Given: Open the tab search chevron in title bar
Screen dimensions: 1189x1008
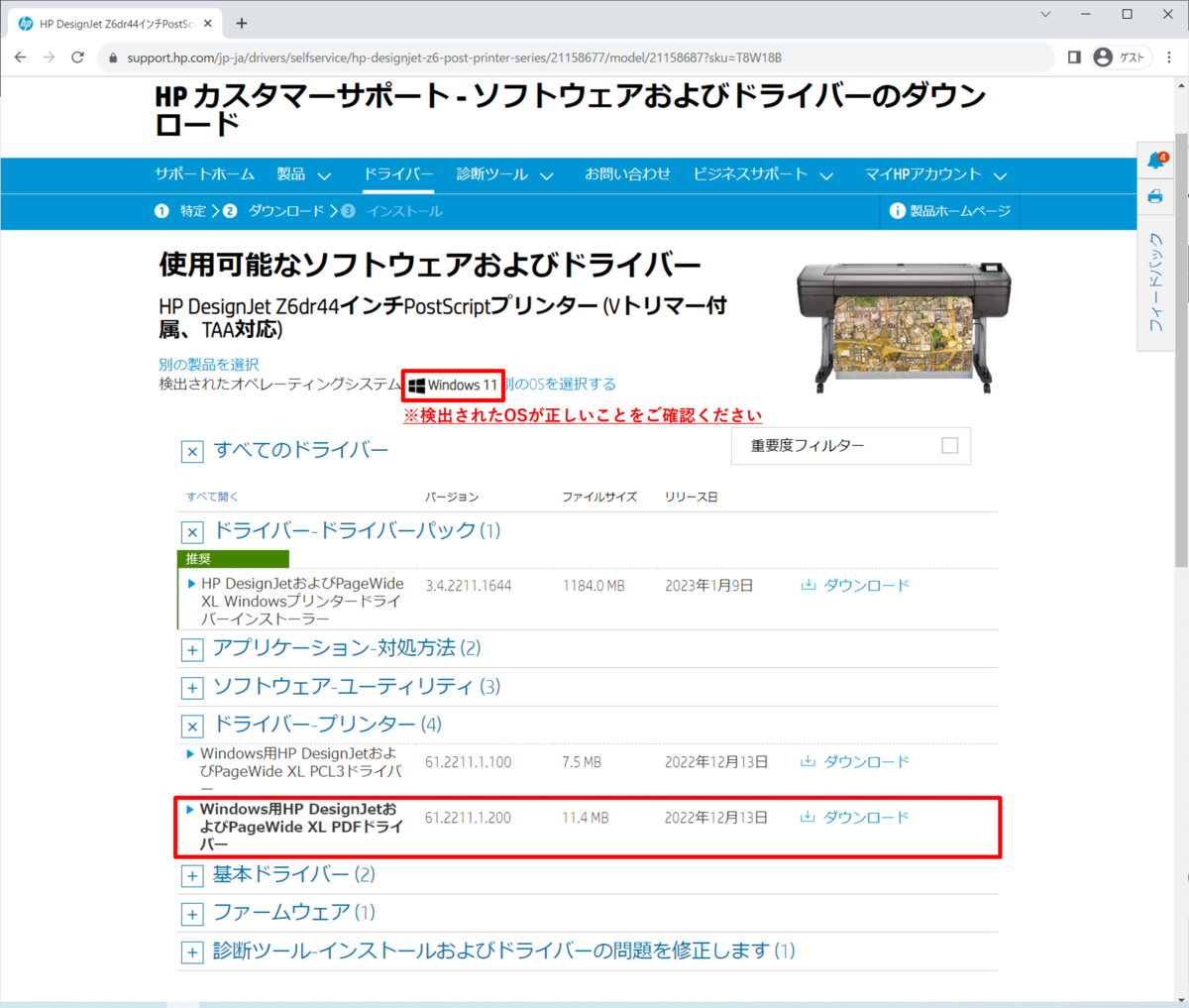Looking at the screenshot, I should point(1046,14).
